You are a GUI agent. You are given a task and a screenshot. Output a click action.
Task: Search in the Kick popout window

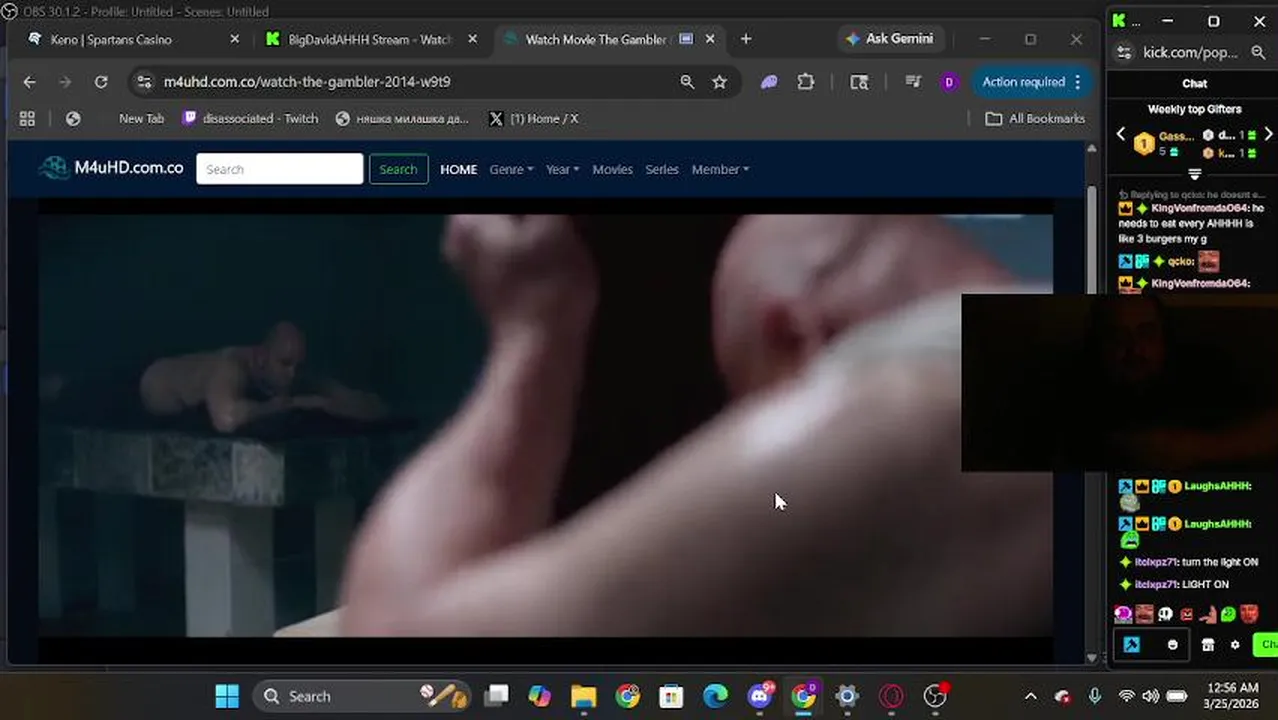tap(1258, 52)
